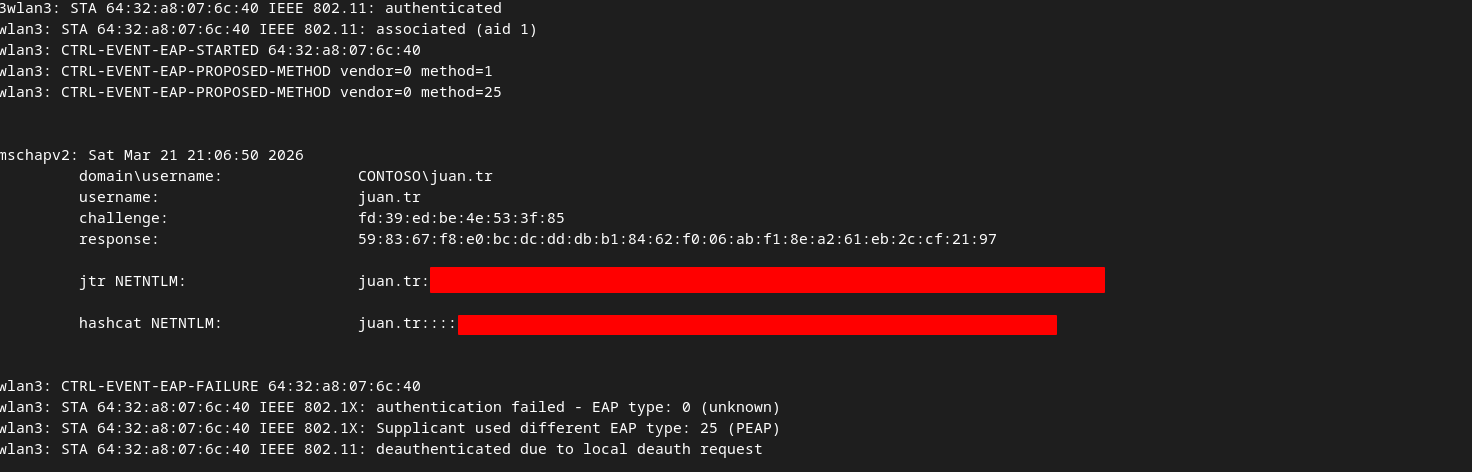Click the "authentication failed" log line
The height and width of the screenshot is (472, 1472).
tap(390, 408)
